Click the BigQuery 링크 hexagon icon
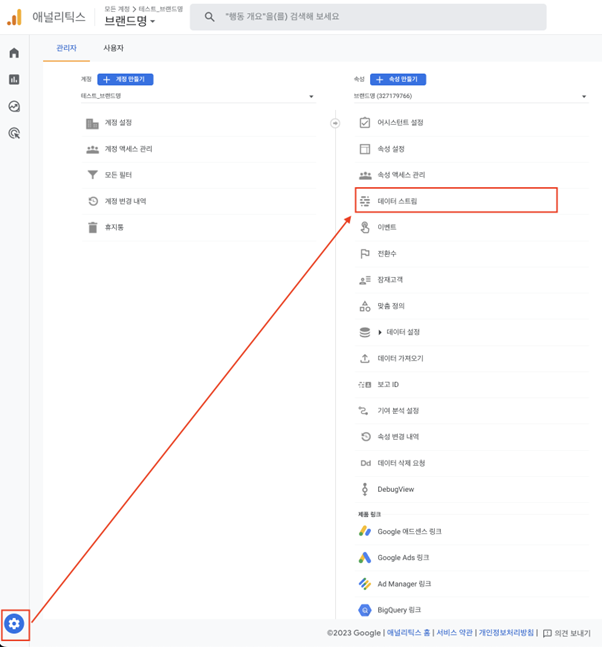 (365, 610)
